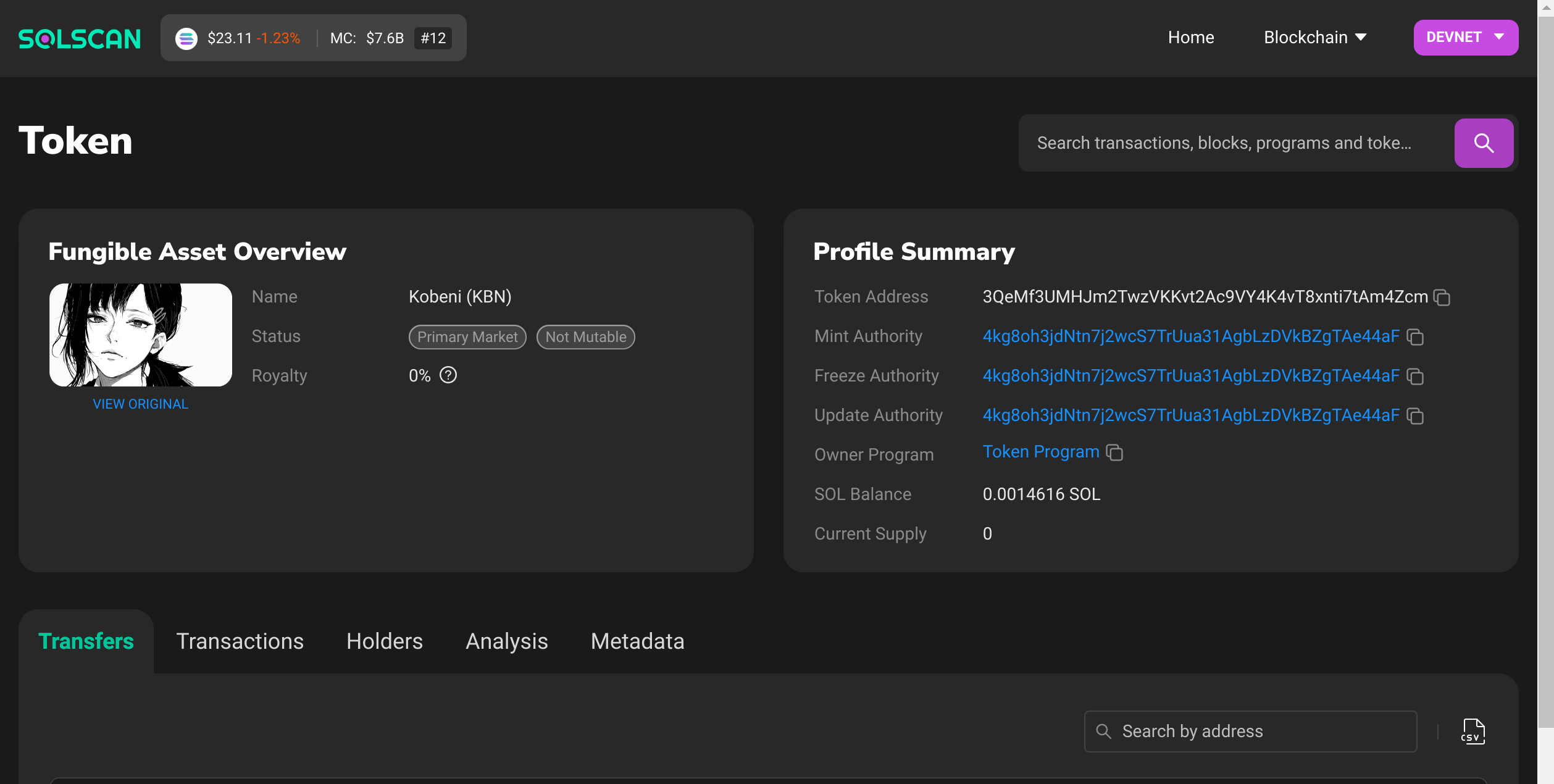
Task: Copy the Token Program address via copy icon
Action: 1115,452
